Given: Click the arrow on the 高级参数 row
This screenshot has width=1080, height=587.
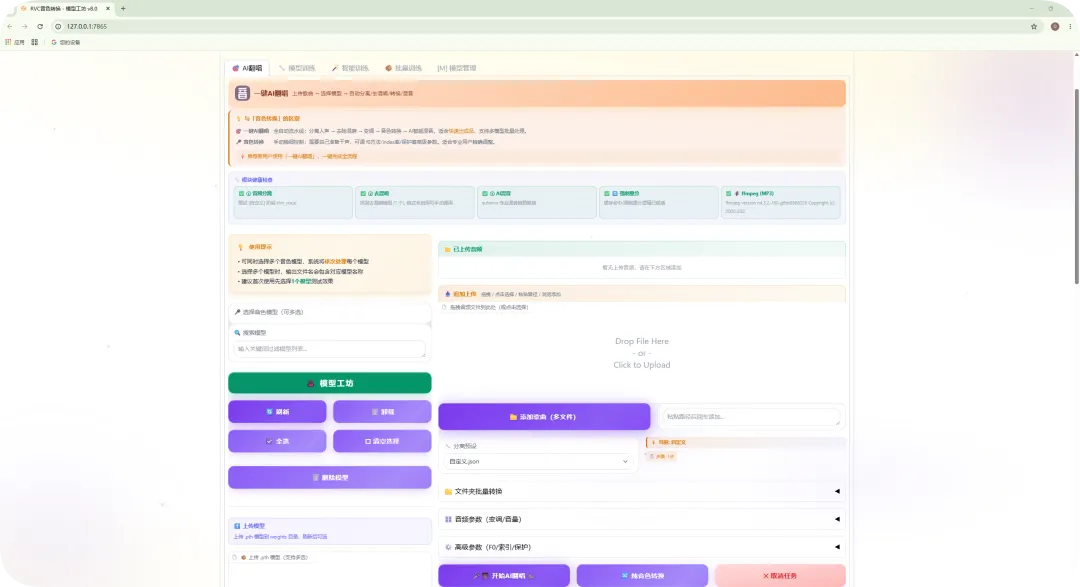Looking at the screenshot, I should coord(838,547).
